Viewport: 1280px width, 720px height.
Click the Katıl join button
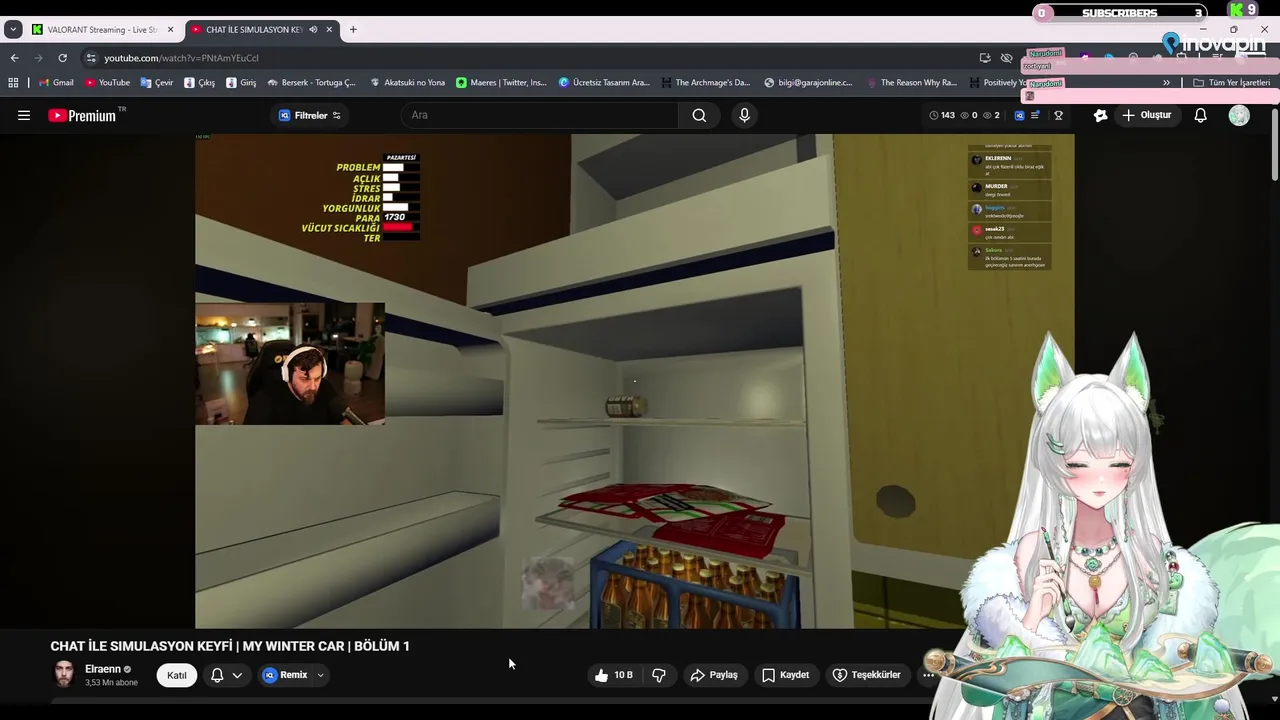tap(177, 675)
